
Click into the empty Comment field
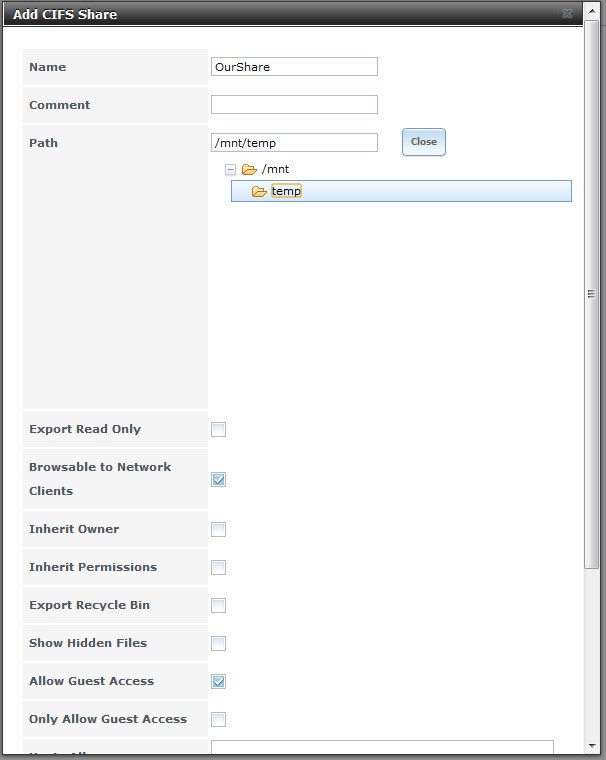tap(294, 105)
